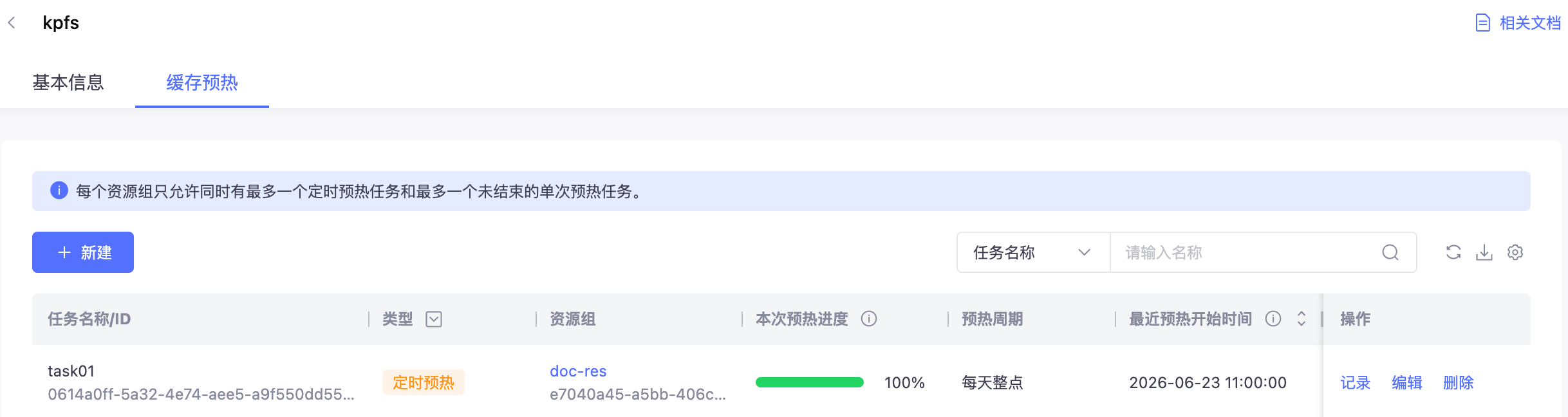Click the green progress bar for task01
Viewport: 1568px width, 417px height.
tap(810, 382)
